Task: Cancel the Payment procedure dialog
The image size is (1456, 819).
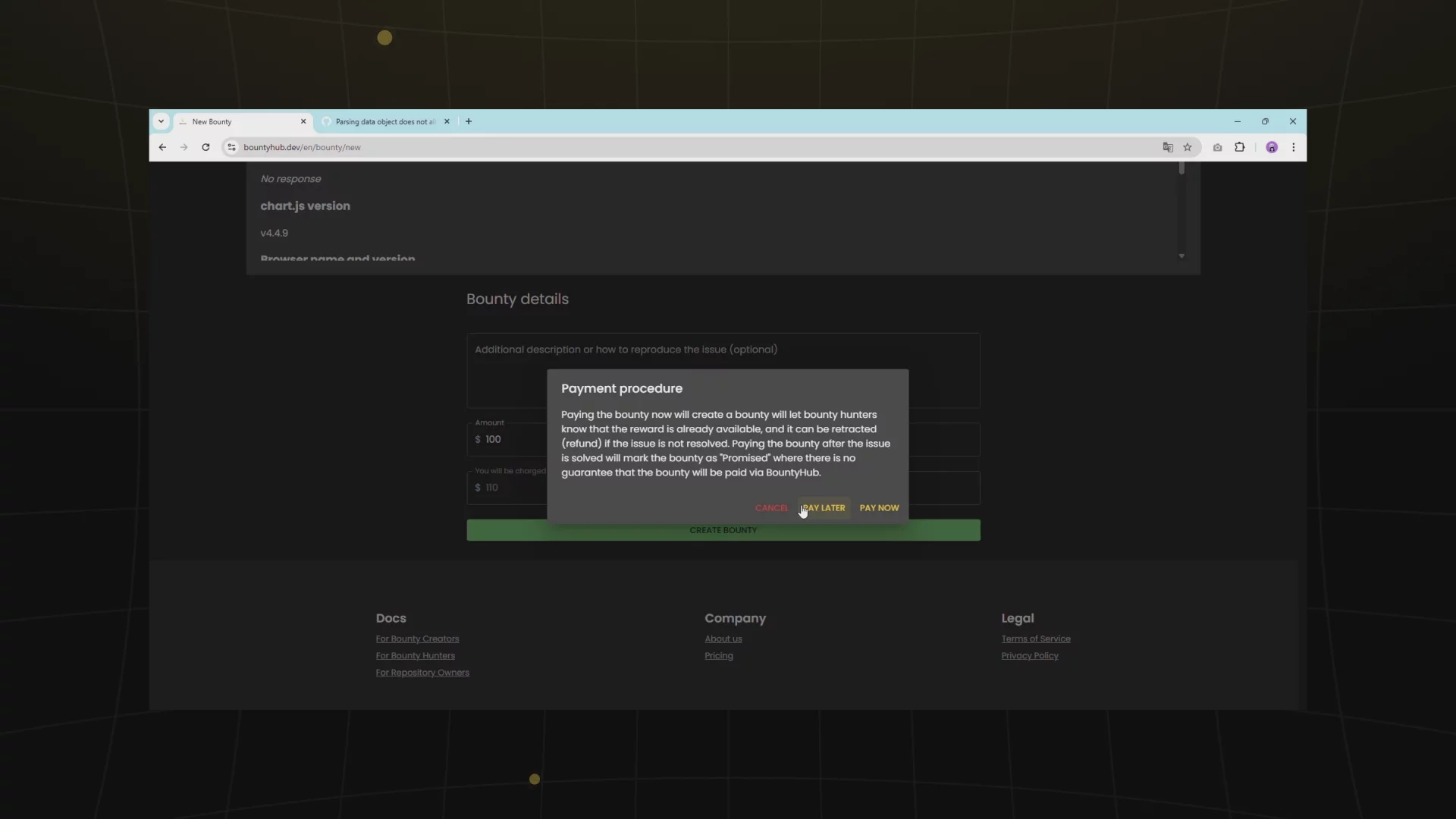Action: [x=771, y=508]
